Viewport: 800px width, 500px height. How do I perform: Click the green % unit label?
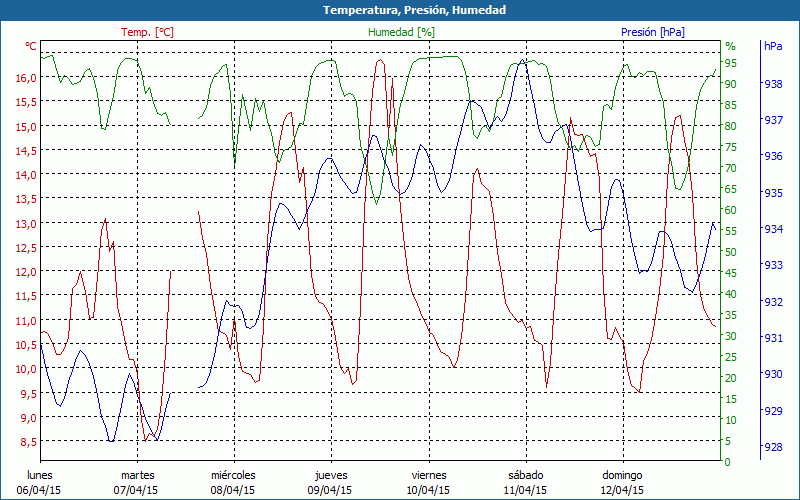pyautogui.click(x=730, y=46)
